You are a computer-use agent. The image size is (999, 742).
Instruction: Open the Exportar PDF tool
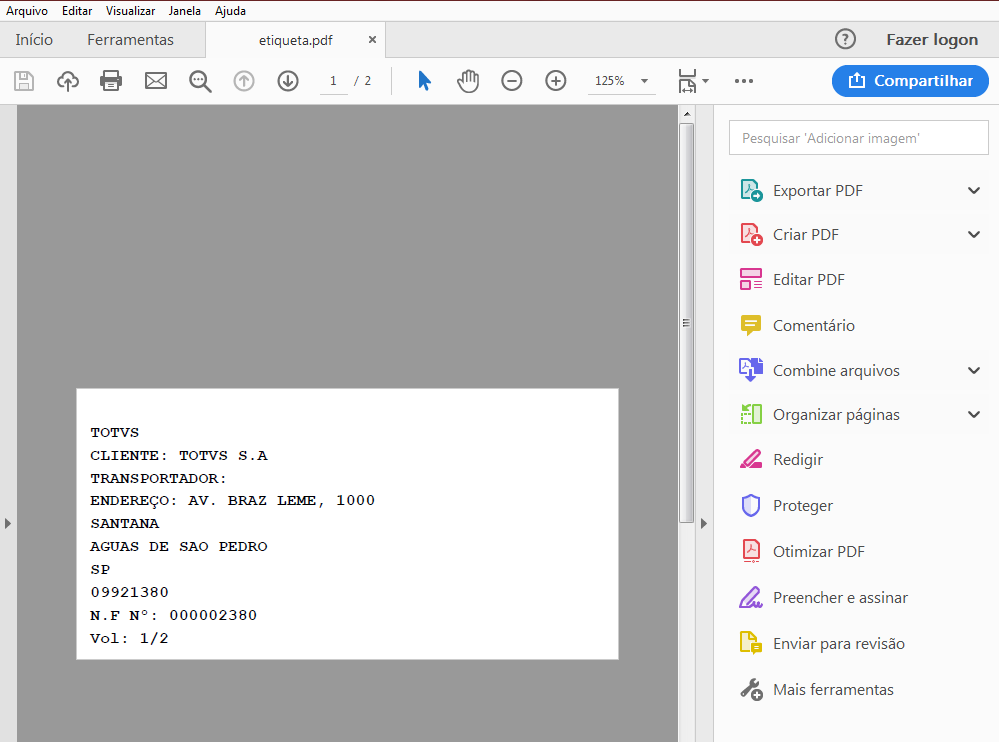click(x=817, y=190)
